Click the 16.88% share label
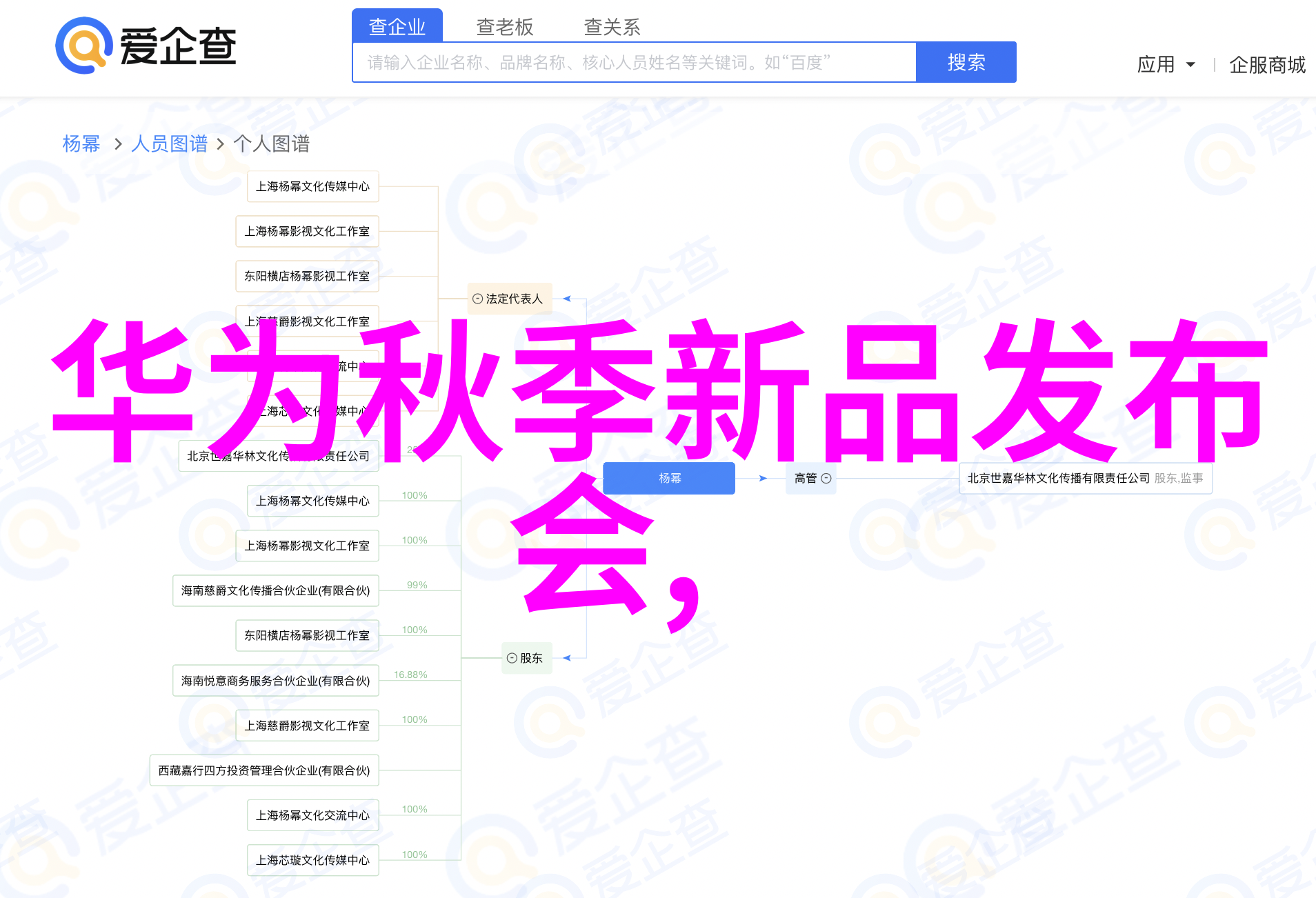Image resolution: width=1316 pixels, height=898 pixels. 410,675
